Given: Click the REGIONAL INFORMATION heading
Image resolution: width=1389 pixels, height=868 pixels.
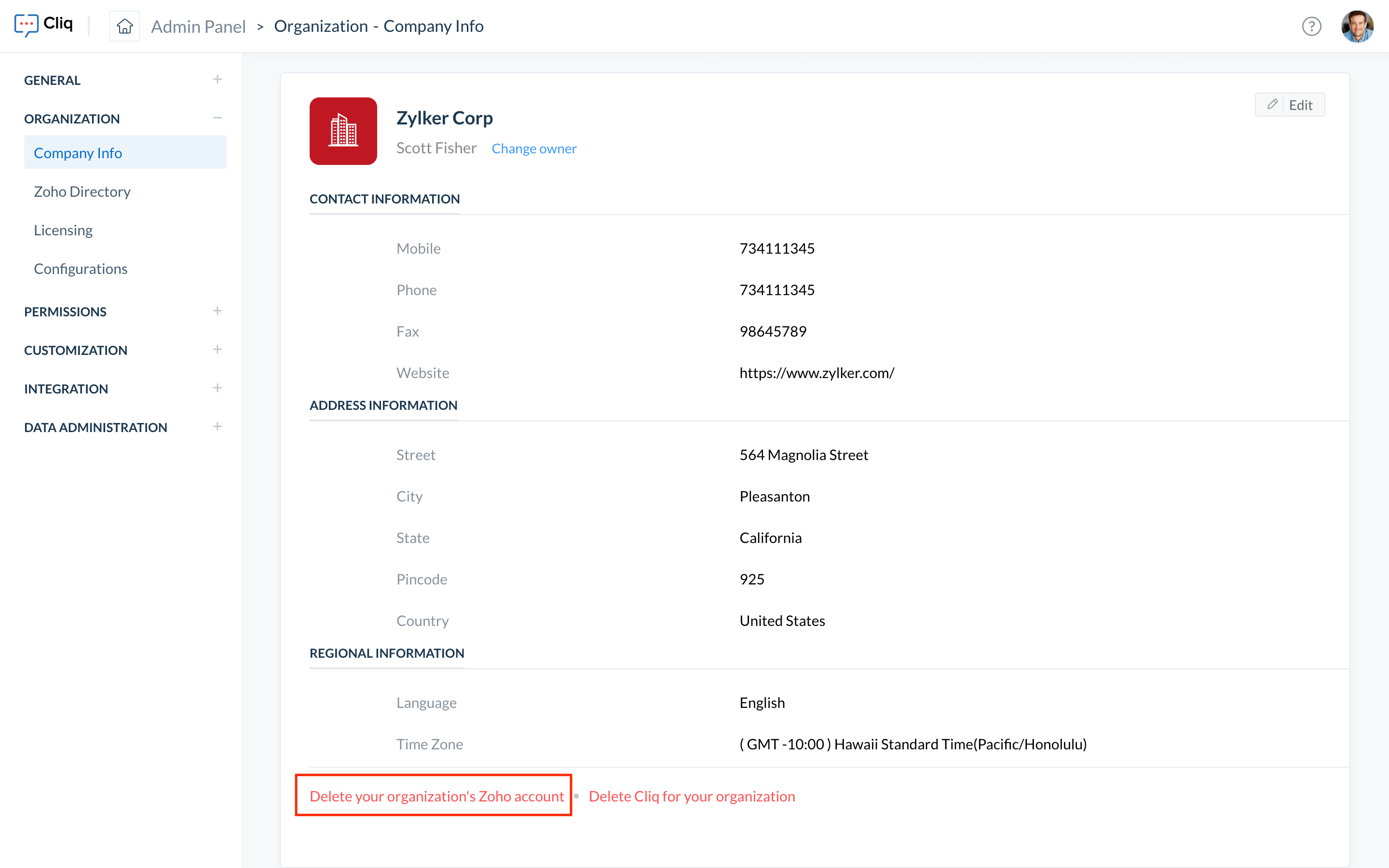Looking at the screenshot, I should (387, 653).
